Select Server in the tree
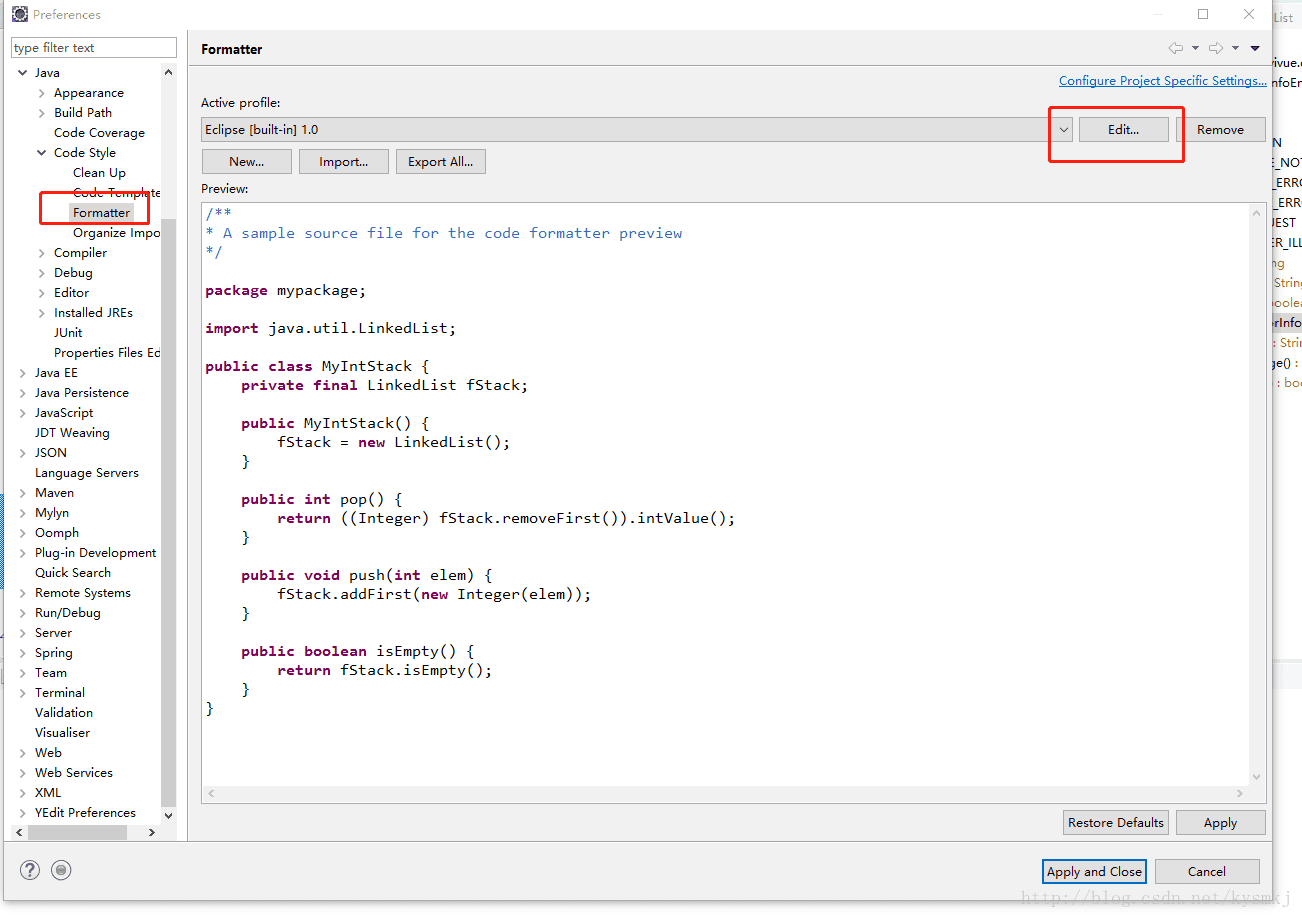 (x=53, y=633)
